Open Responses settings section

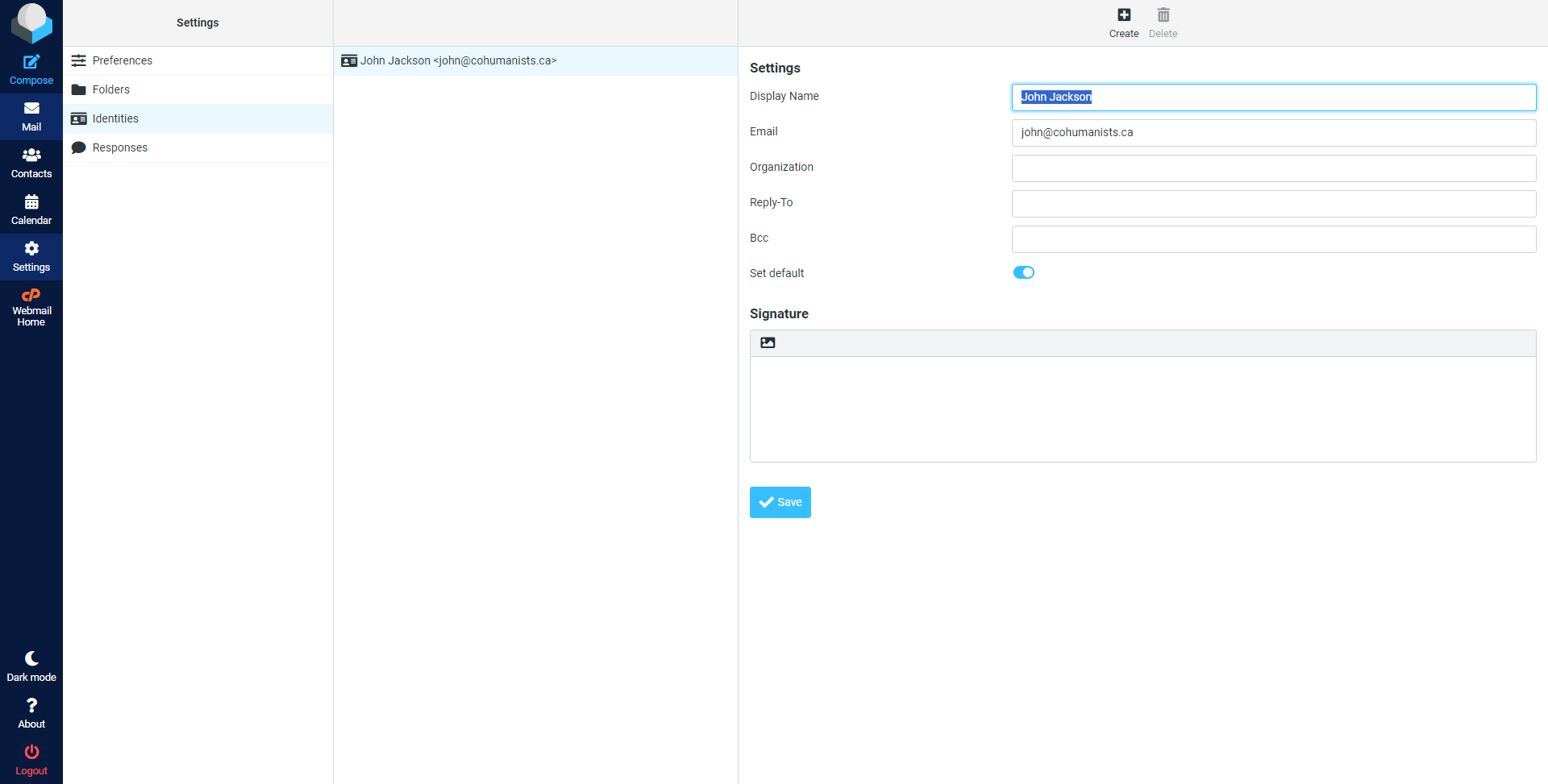point(198,147)
